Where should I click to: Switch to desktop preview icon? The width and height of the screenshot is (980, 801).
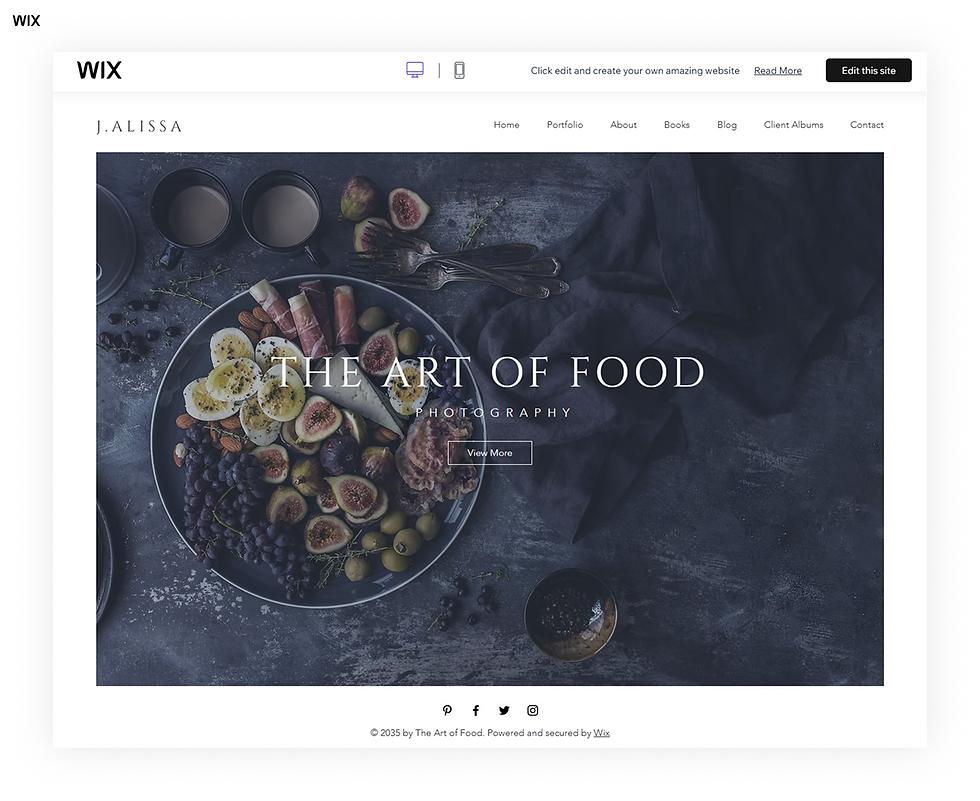(x=415, y=70)
